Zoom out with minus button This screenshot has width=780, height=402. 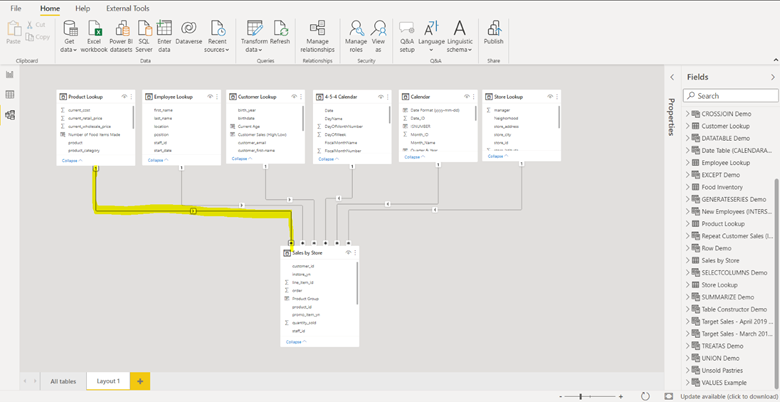[x=561, y=397]
